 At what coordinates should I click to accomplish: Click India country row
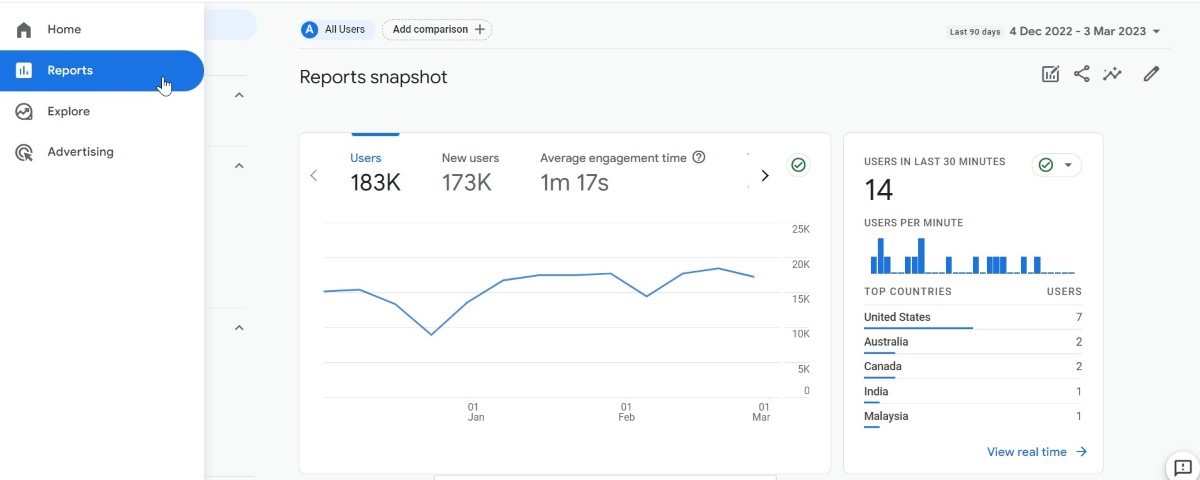coord(973,392)
